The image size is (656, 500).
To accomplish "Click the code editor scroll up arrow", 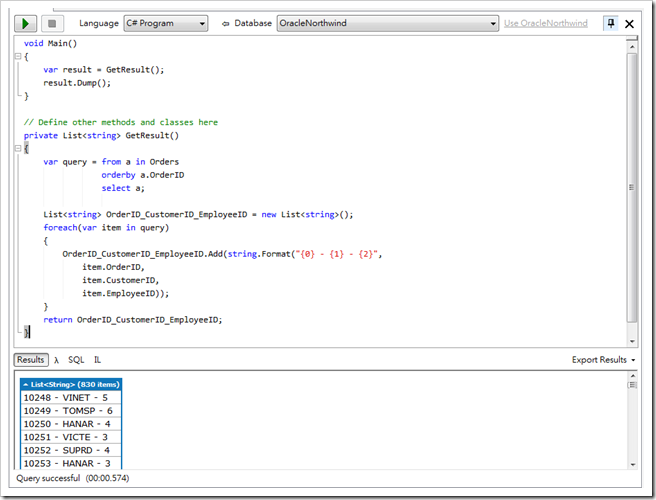I will click(632, 47).
